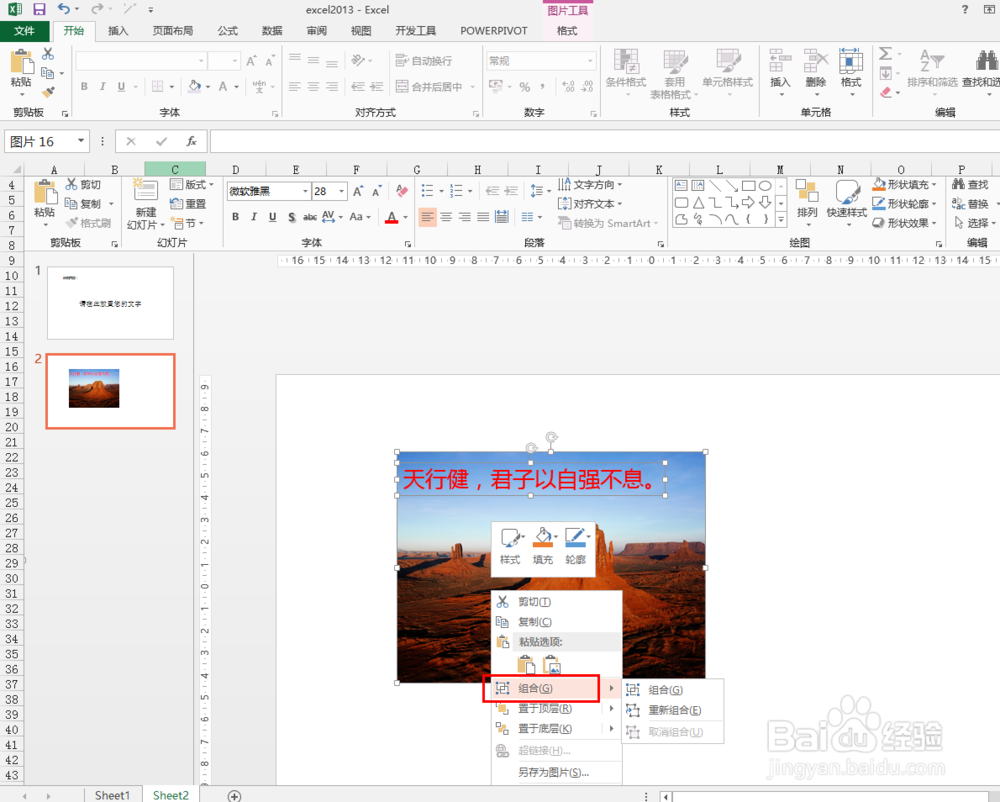Toggle underline formatting in the embedded ribbon
This screenshot has height=802, width=1000.
pyautogui.click(x=272, y=216)
